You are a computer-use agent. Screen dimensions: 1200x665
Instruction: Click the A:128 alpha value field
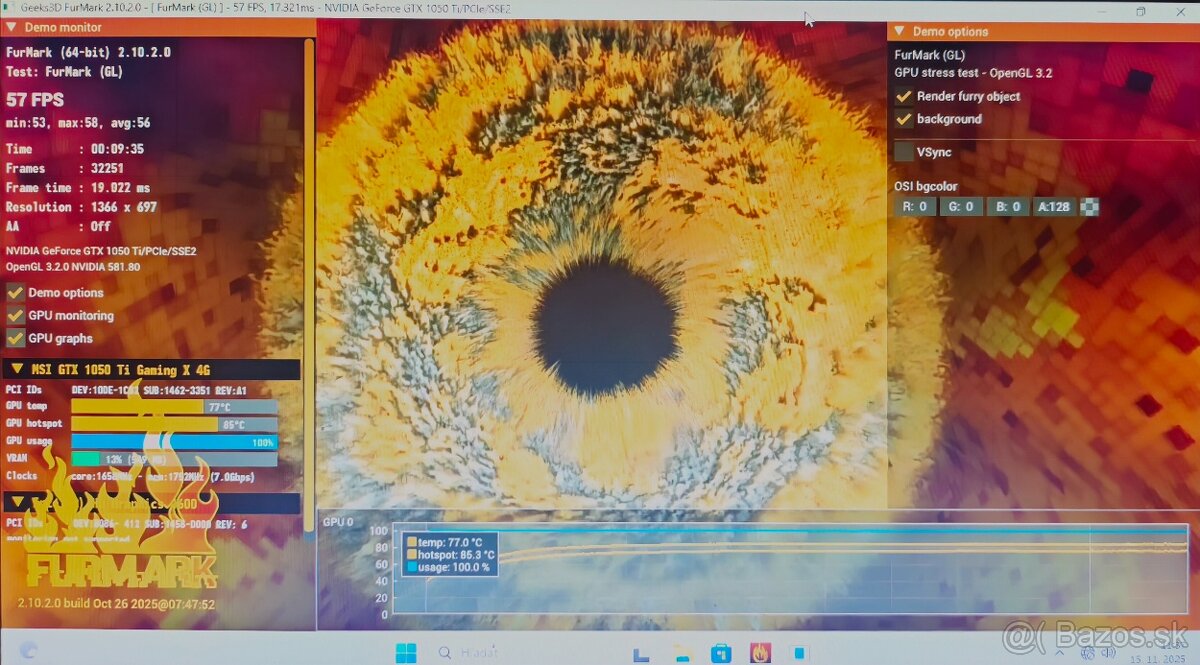coord(1054,207)
